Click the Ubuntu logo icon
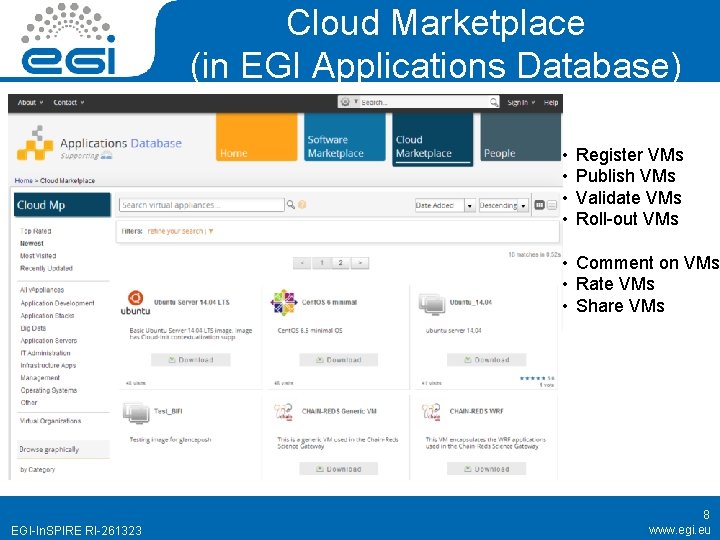This screenshot has width=720, height=540. 135,303
